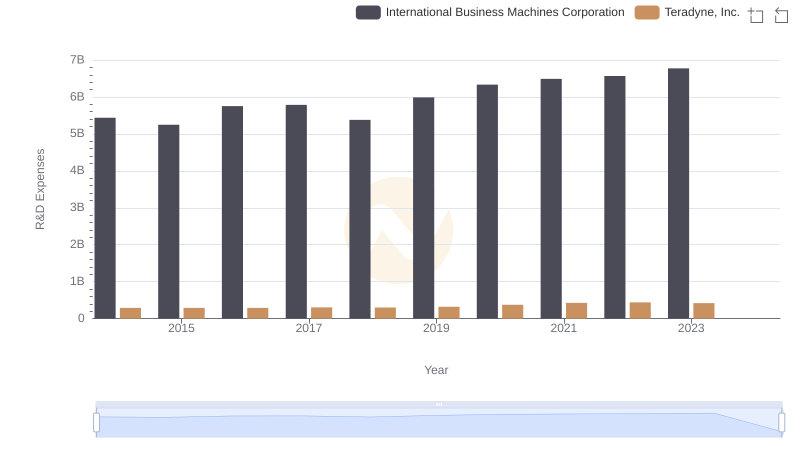Viewport: 800px width, 461px height.
Task: Click the data zoom top move handle
Action: 439,404
